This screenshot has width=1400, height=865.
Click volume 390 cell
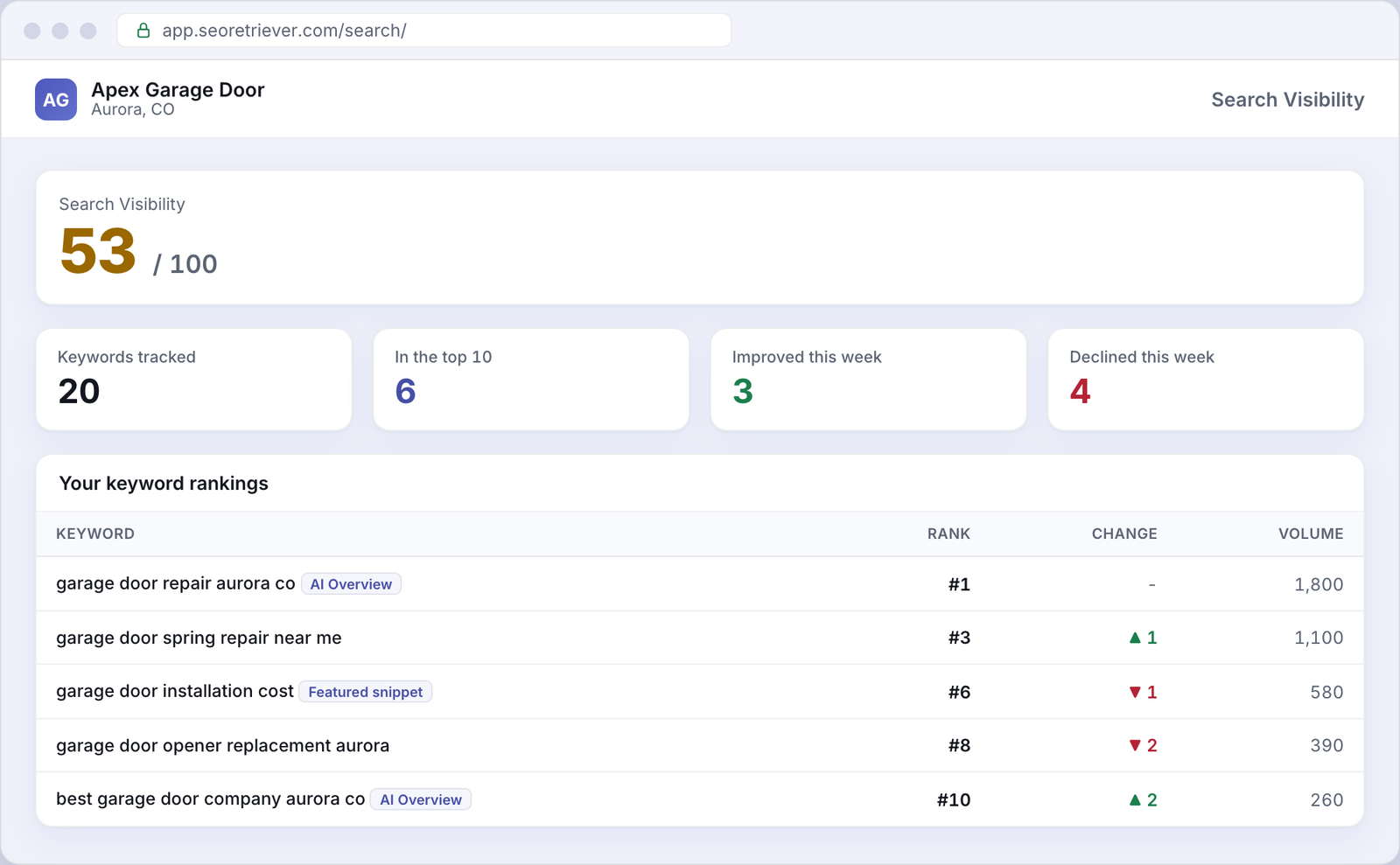click(1326, 745)
